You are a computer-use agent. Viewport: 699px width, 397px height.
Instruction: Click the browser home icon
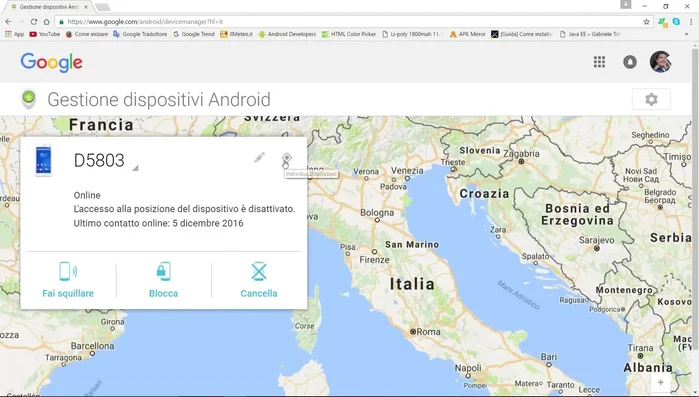point(46,21)
